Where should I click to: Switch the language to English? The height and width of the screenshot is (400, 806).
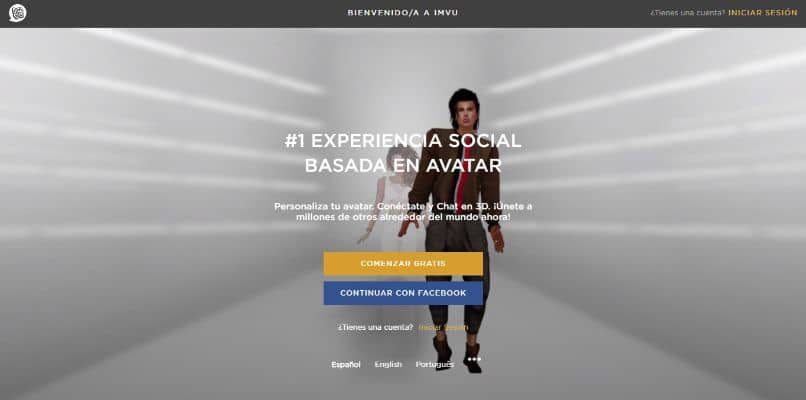pyautogui.click(x=388, y=365)
